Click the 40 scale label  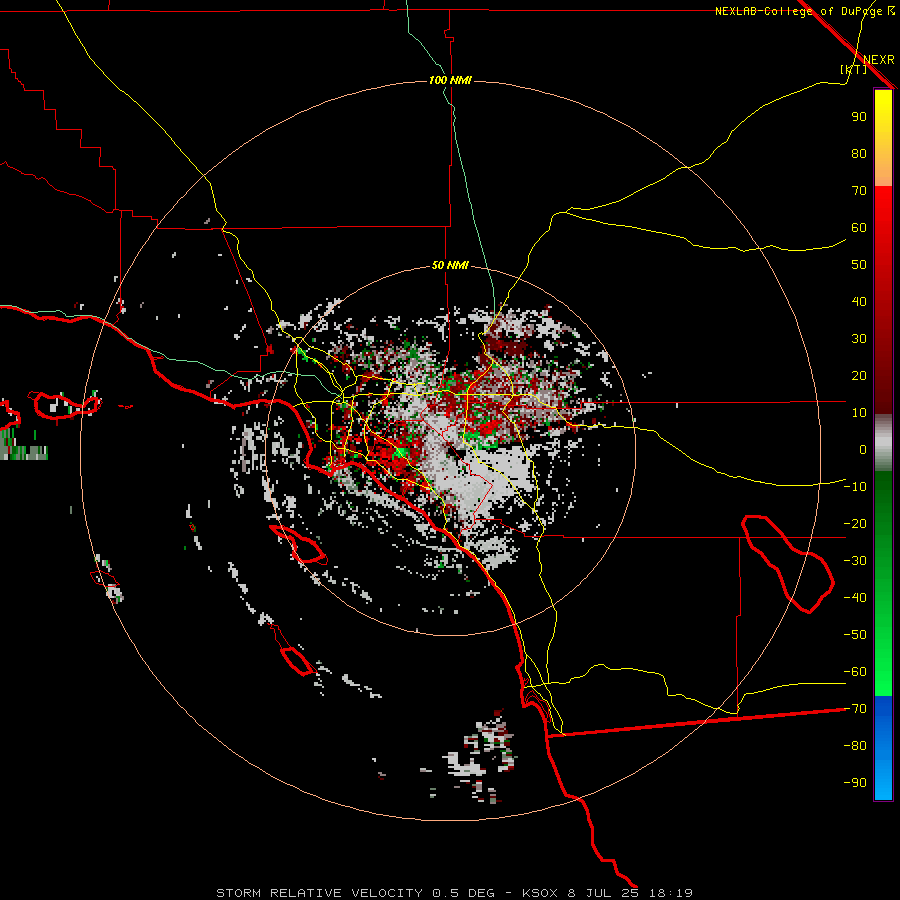859,301
